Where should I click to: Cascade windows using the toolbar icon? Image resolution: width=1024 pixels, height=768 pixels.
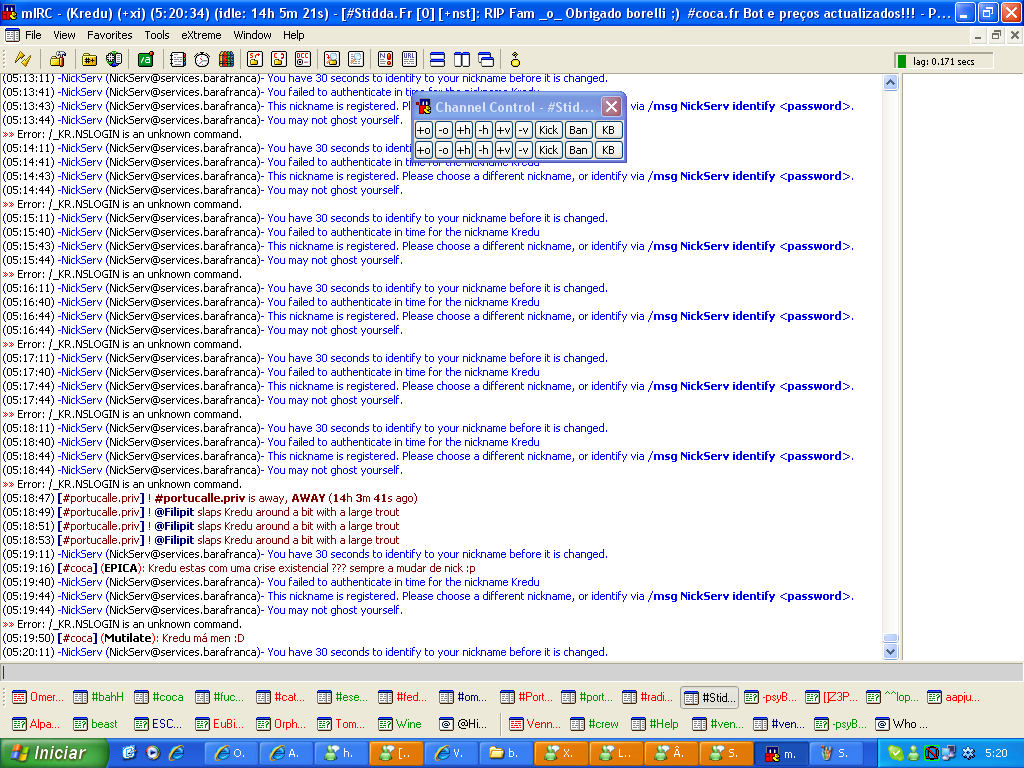(486, 59)
